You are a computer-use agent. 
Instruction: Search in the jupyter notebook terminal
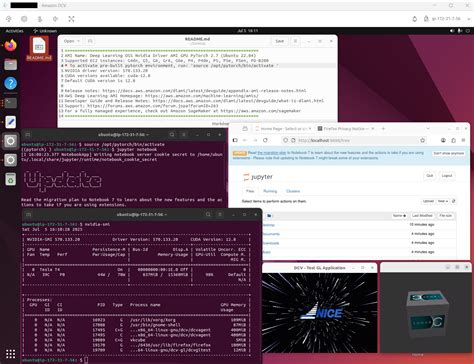point(172,135)
